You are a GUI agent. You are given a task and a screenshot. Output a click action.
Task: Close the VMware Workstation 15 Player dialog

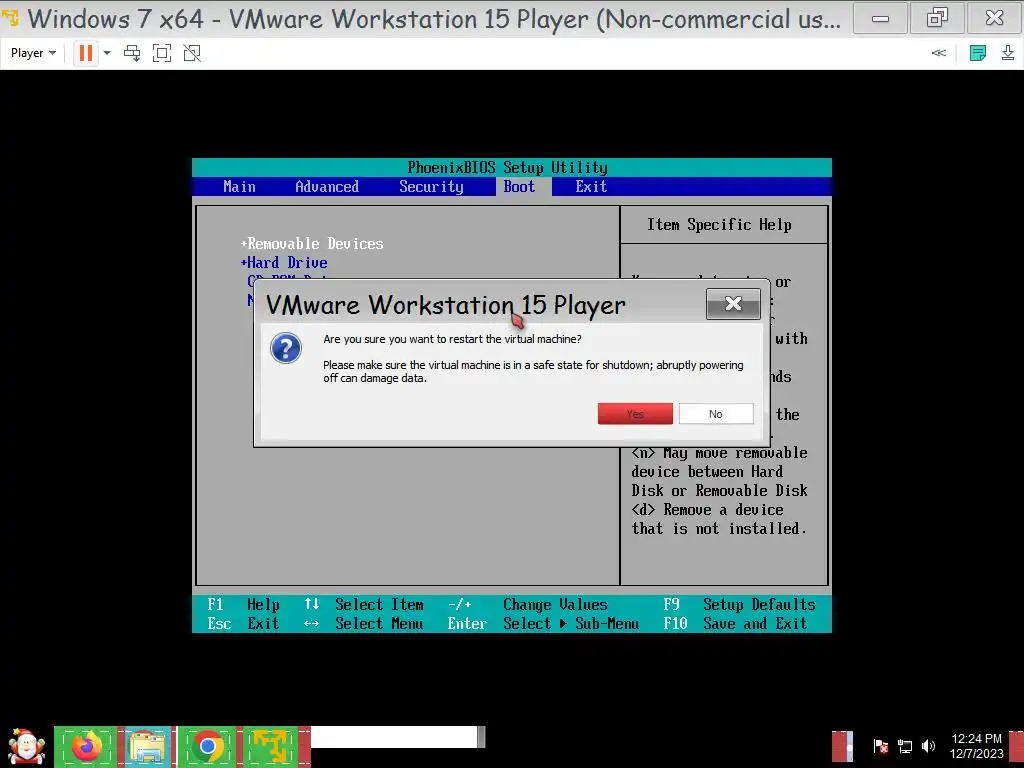733,304
